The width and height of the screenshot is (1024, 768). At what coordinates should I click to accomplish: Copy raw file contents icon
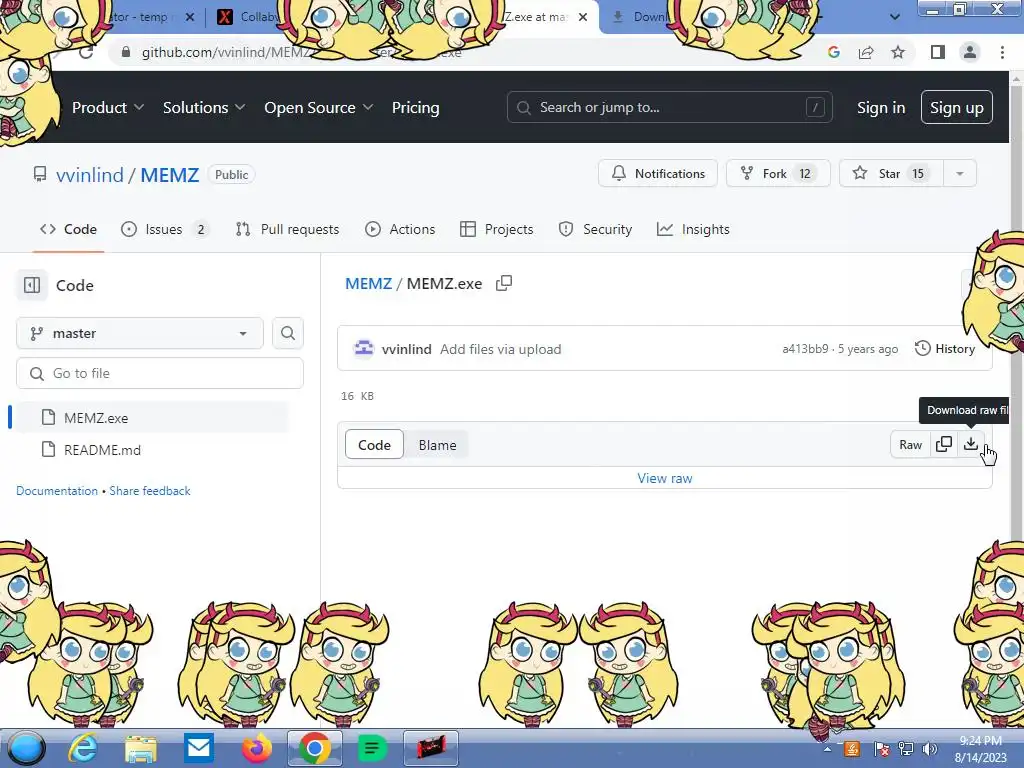944,445
